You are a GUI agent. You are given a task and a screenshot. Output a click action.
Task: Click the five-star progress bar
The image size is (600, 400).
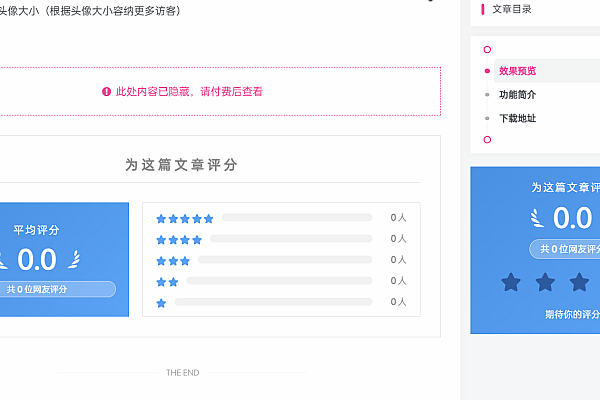point(297,217)
